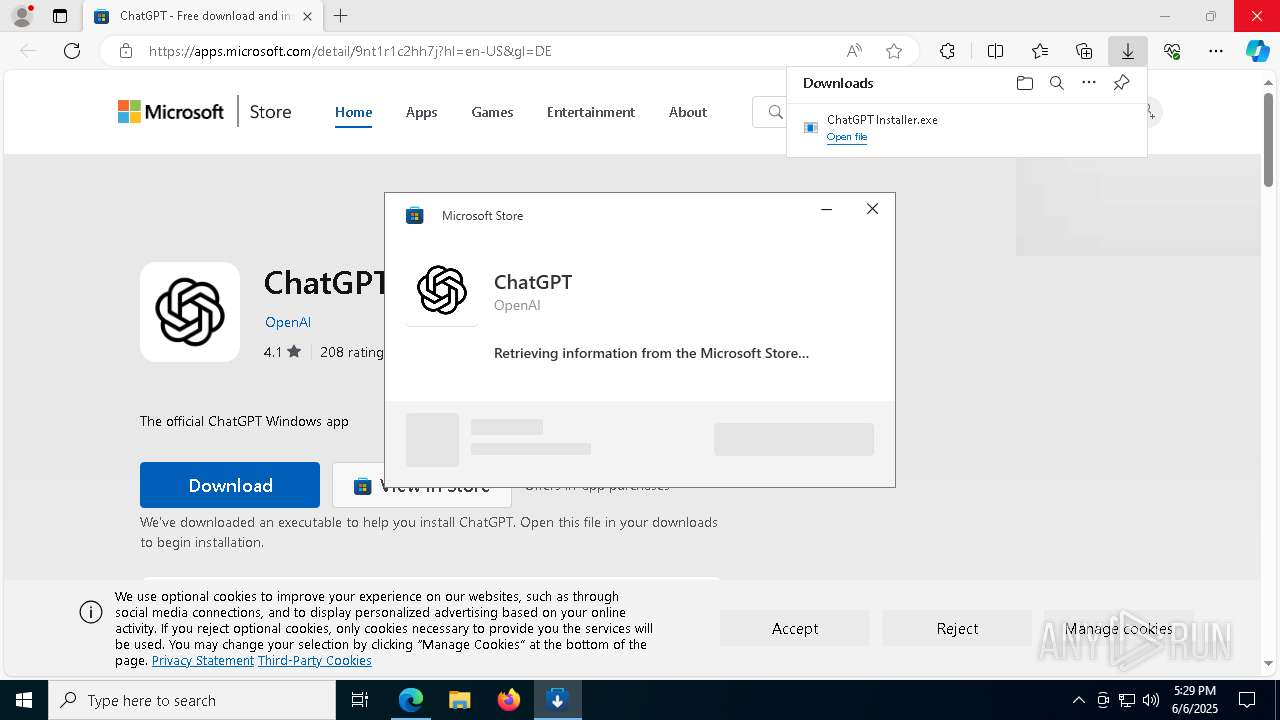Click the ChatGPT app logo on page

[190, 312]
